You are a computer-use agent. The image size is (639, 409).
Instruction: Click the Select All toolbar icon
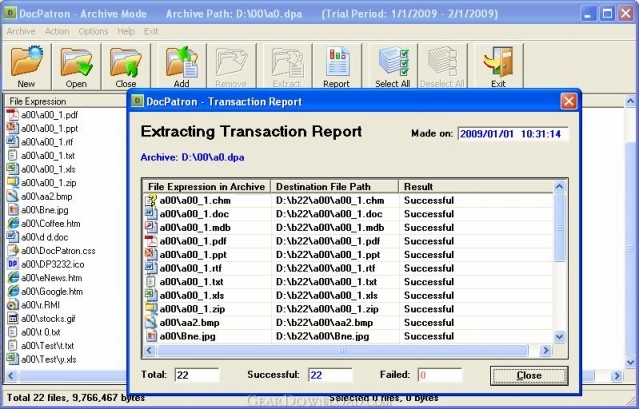[393, 62]
